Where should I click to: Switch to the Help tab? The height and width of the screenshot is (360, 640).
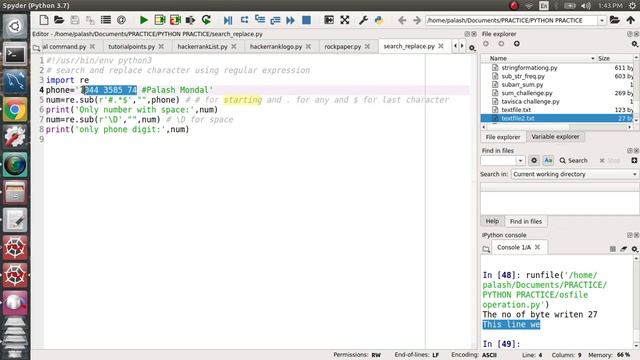pyautogui.click(x=492, y=221)
